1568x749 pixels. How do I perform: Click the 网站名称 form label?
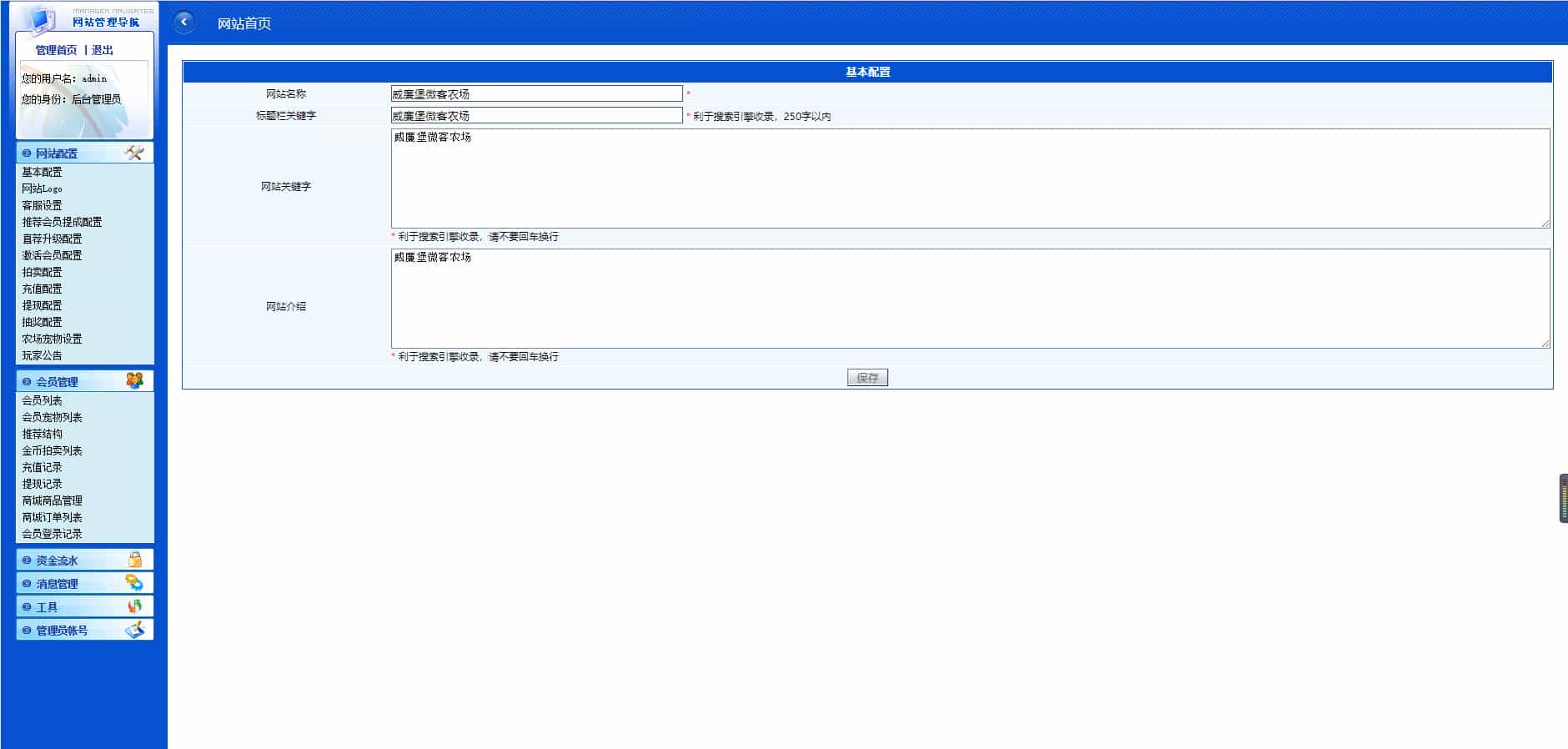pyautogui.click(x=286, y=94)
